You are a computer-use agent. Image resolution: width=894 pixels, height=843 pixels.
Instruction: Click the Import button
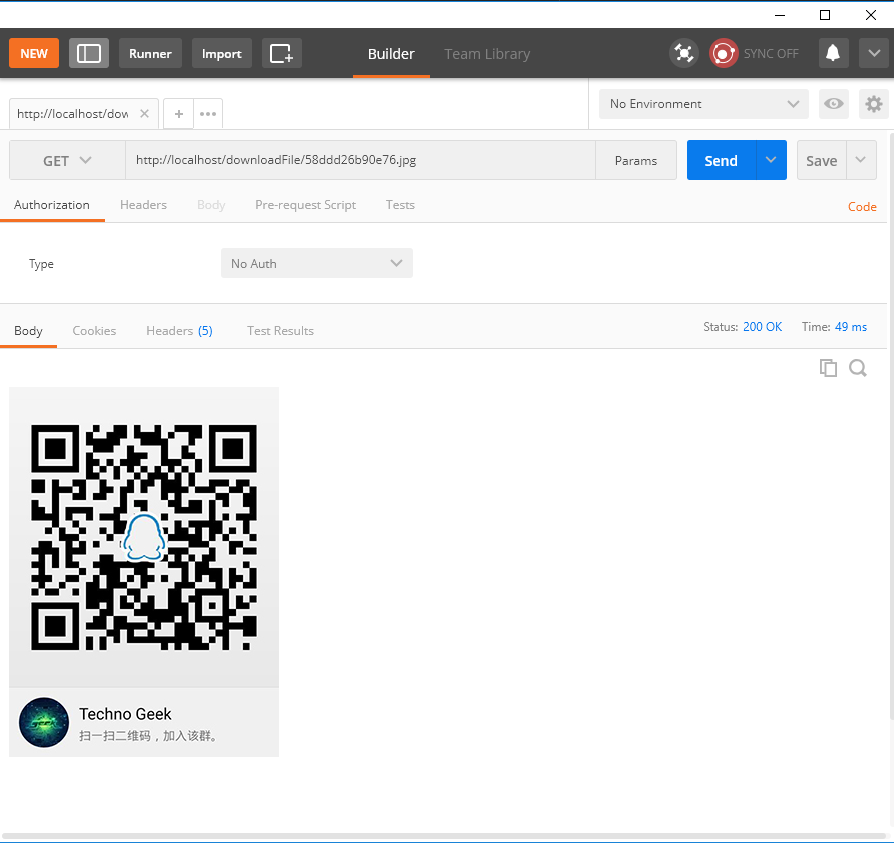click(x=222, y=54)
